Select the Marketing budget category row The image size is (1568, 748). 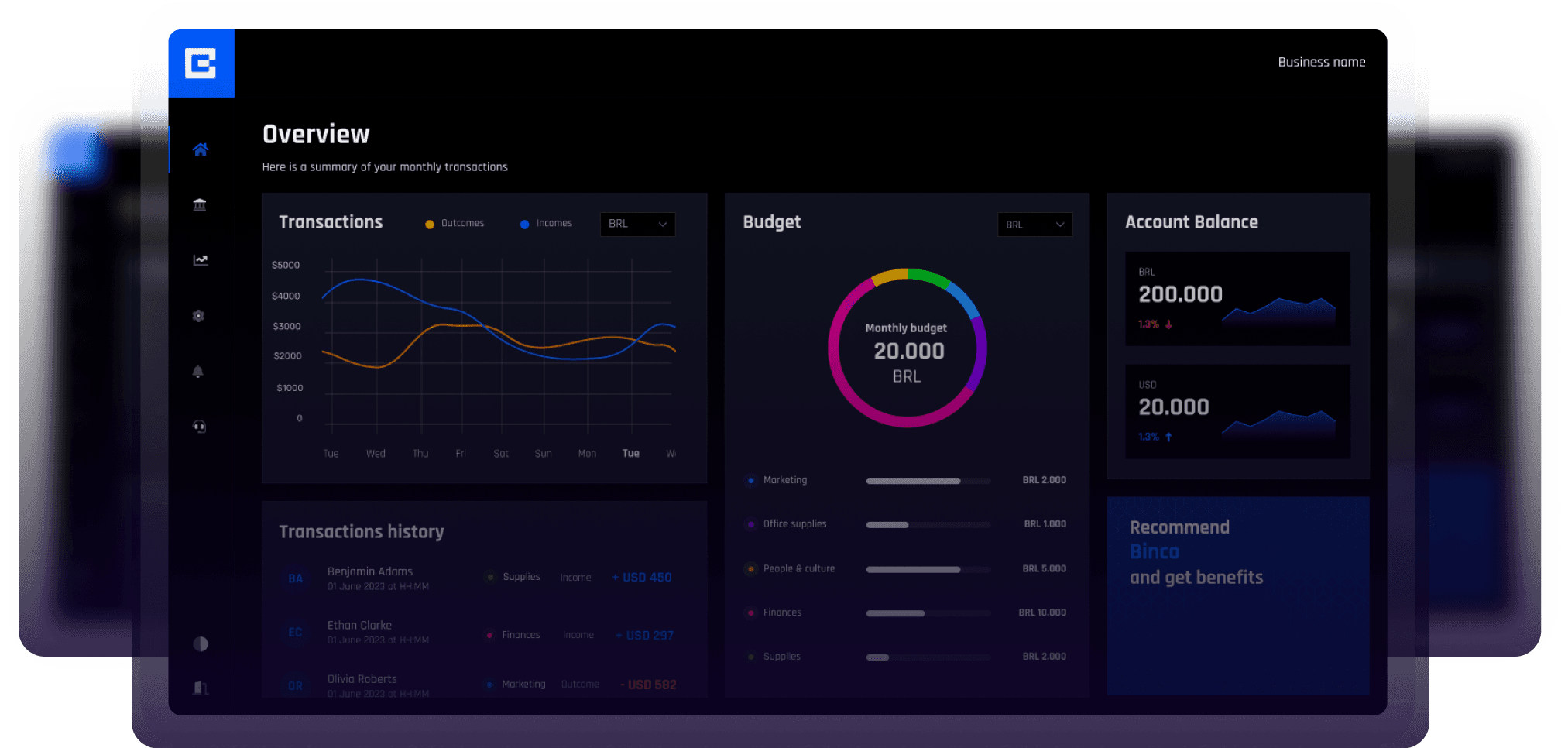coord(785,480)
